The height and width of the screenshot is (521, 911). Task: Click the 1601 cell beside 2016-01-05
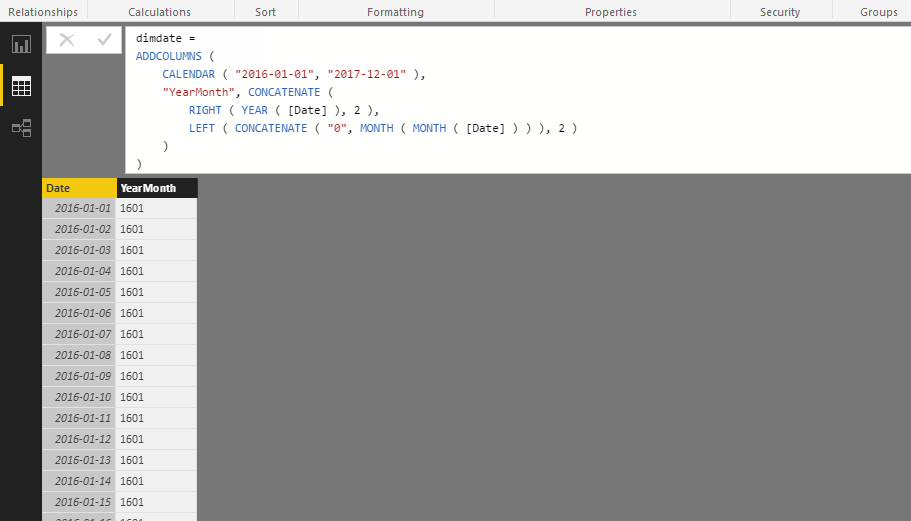(x=157, y=292)
